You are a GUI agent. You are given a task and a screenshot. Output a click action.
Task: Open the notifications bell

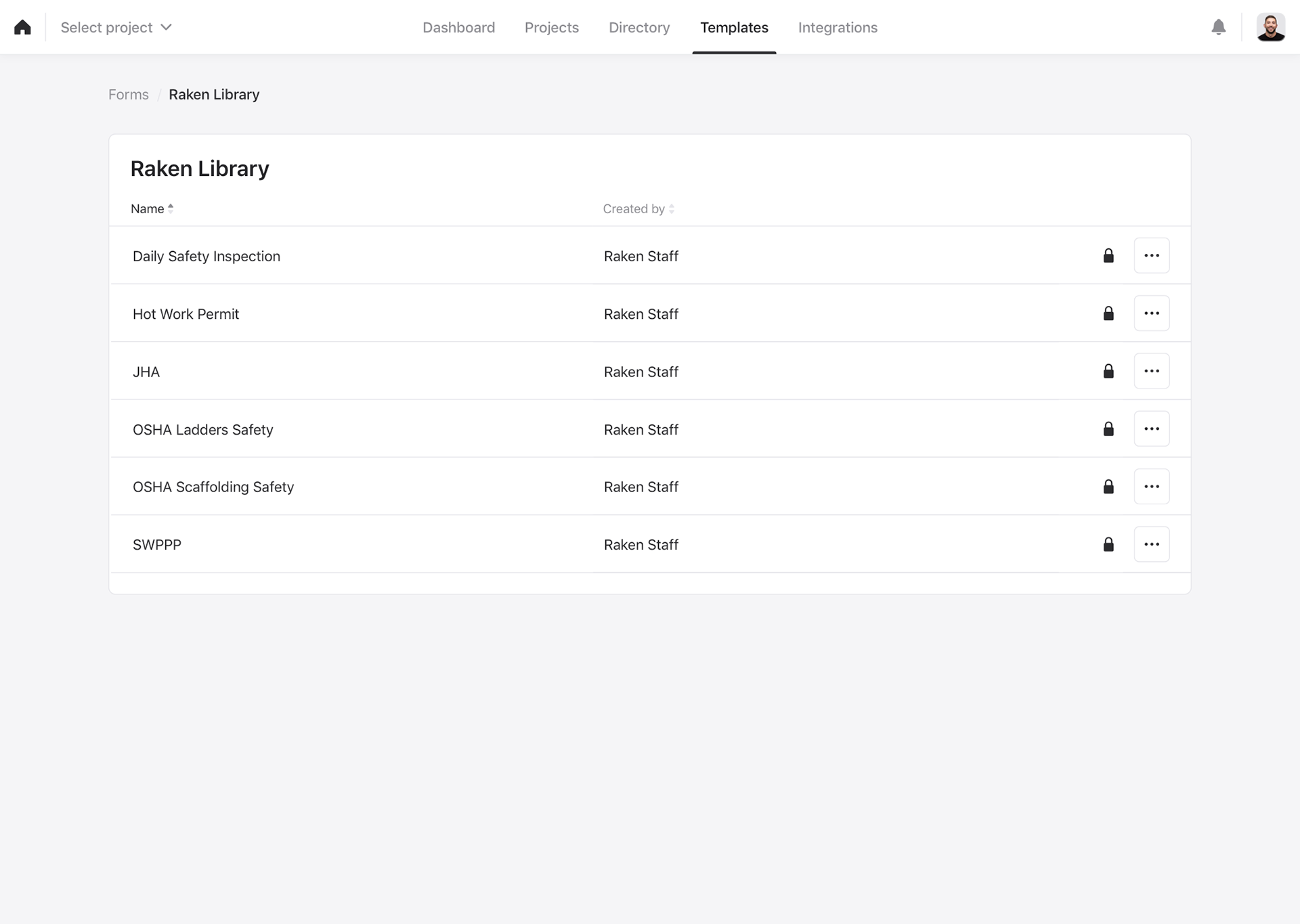click(1218, 27)
